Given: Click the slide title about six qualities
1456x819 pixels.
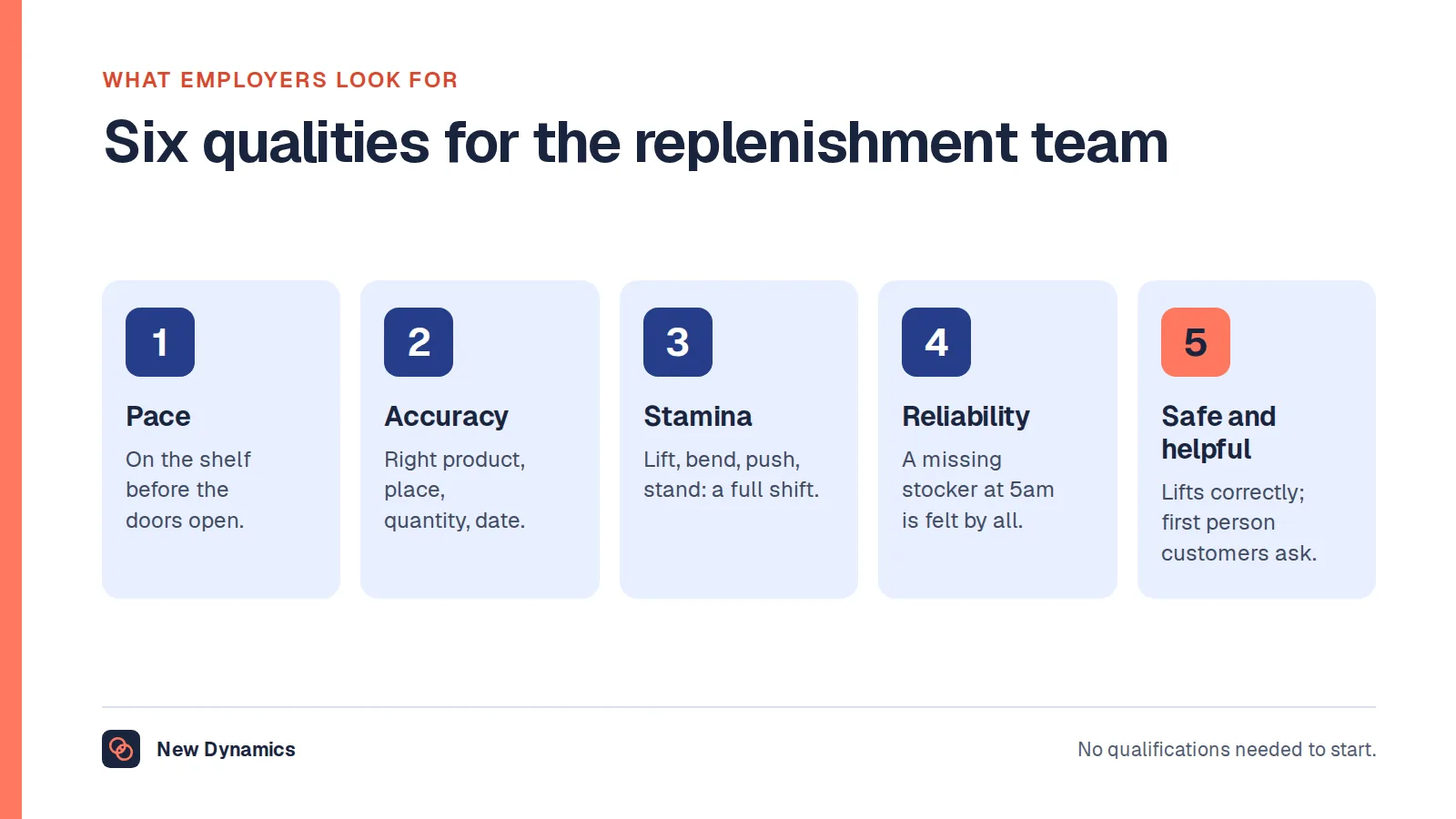Looking at the screenshot, I should coord(636,142).
